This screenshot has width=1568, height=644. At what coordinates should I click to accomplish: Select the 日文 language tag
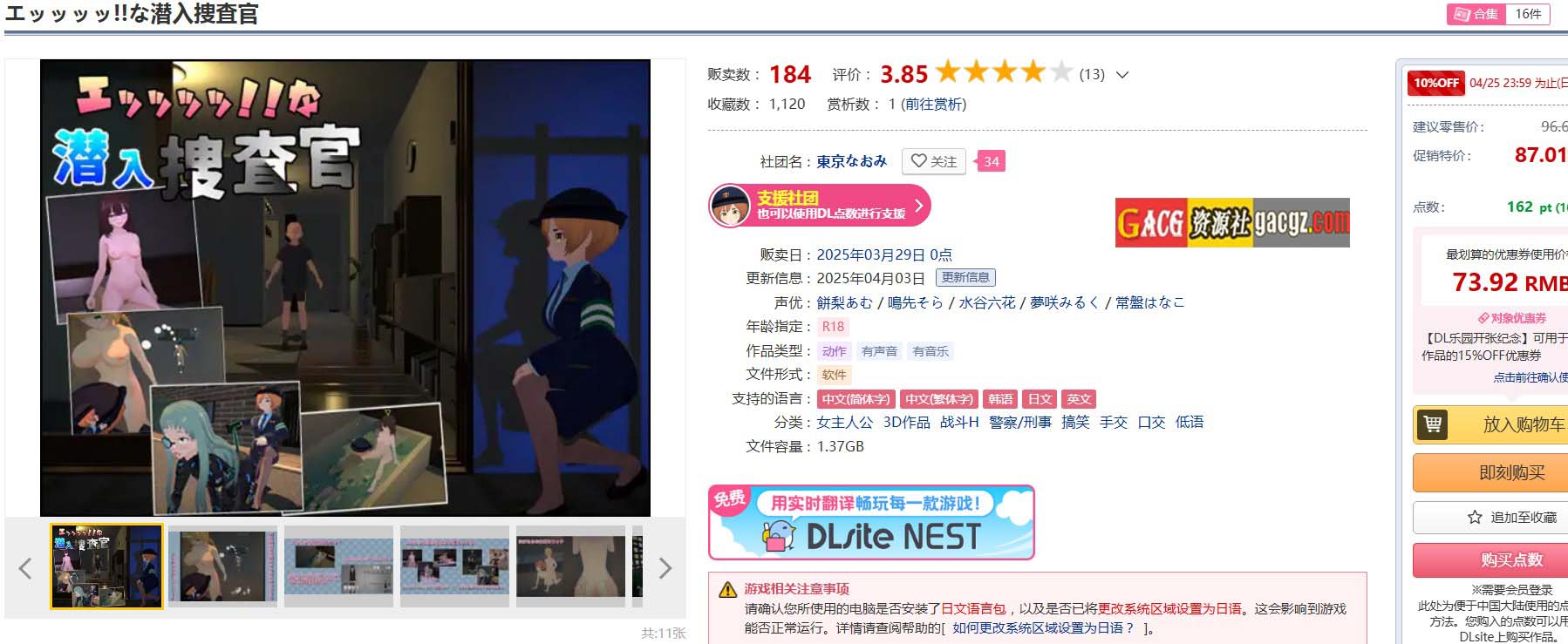click(1040, 399)
